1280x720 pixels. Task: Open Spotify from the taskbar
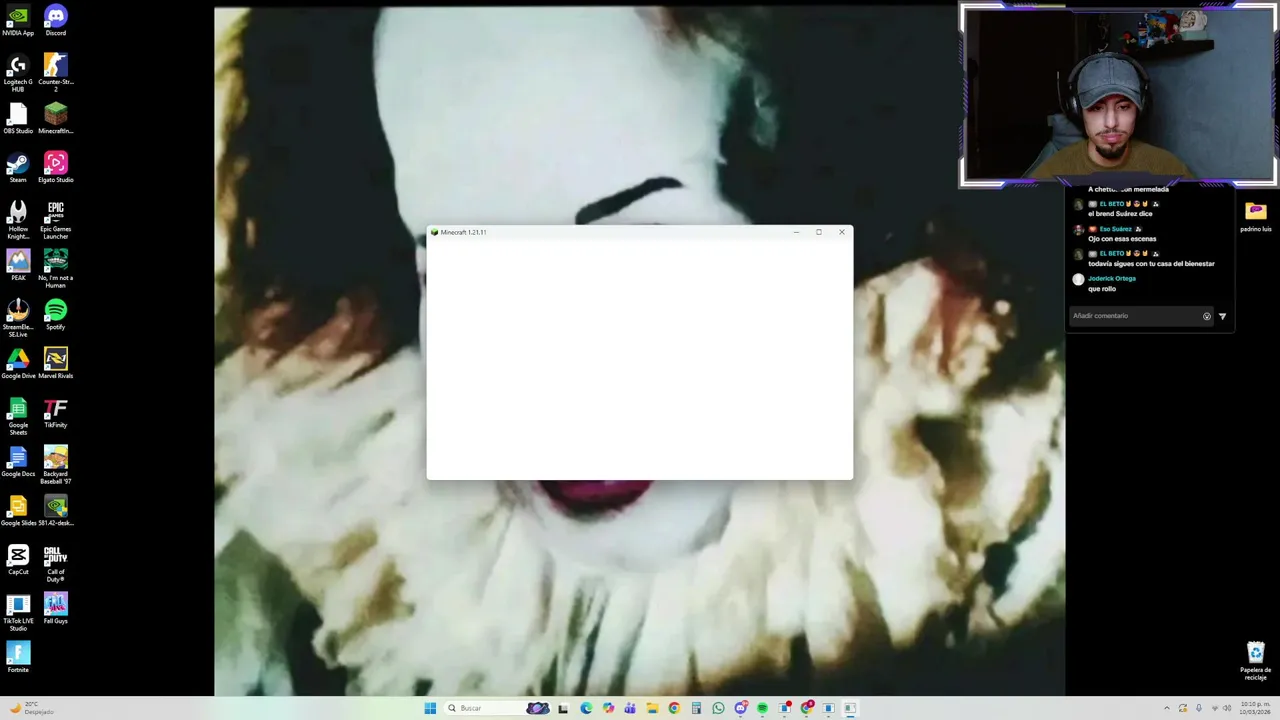[762, 708]
